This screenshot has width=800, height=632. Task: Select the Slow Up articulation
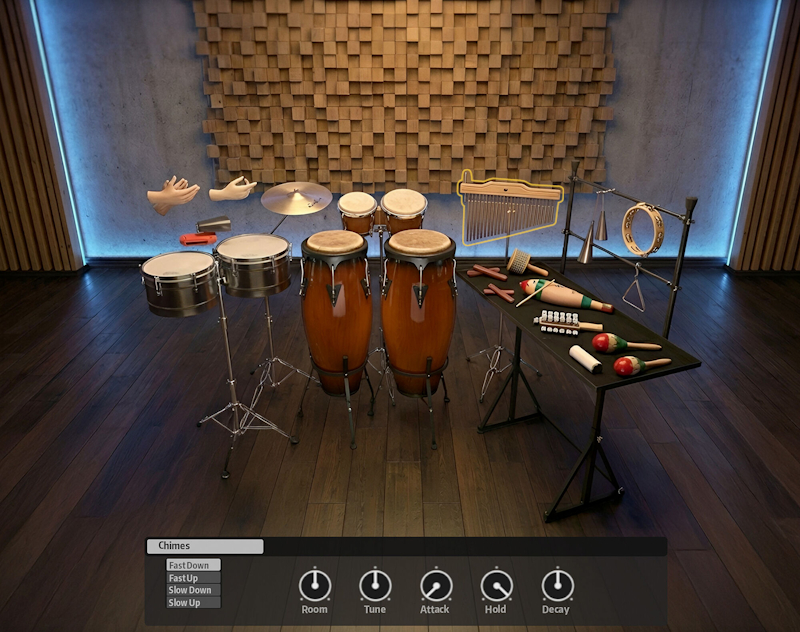193,603
